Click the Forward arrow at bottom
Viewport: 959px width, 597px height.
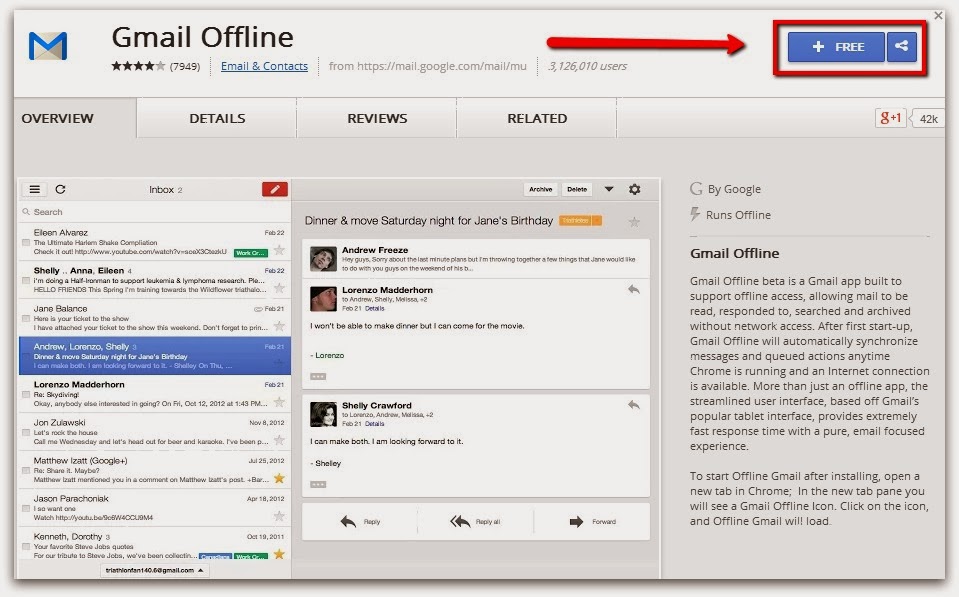click(576, 522)
